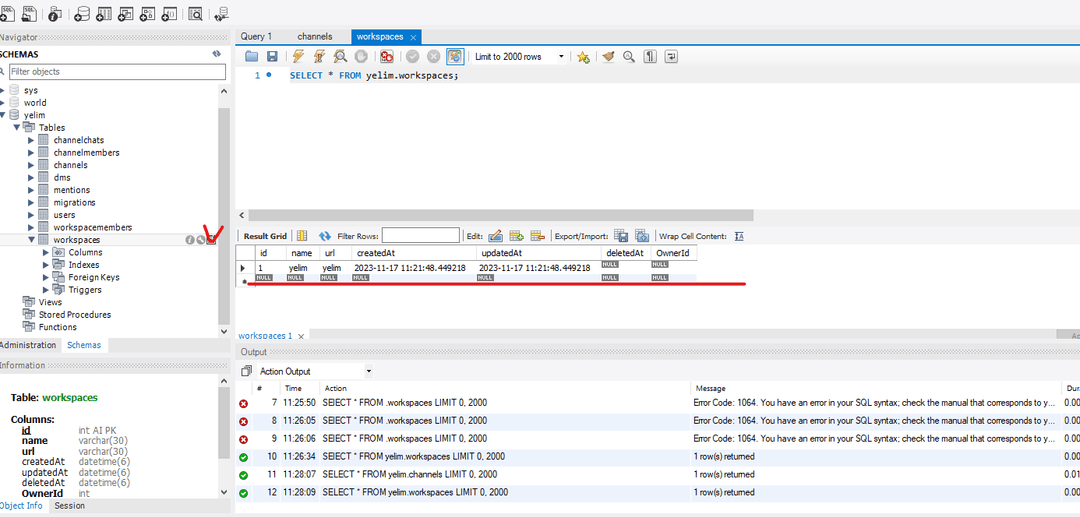Switch to the channels query tab
Image resolution: width=1080 pixels, height=517 pixels.
coord(315,36)
